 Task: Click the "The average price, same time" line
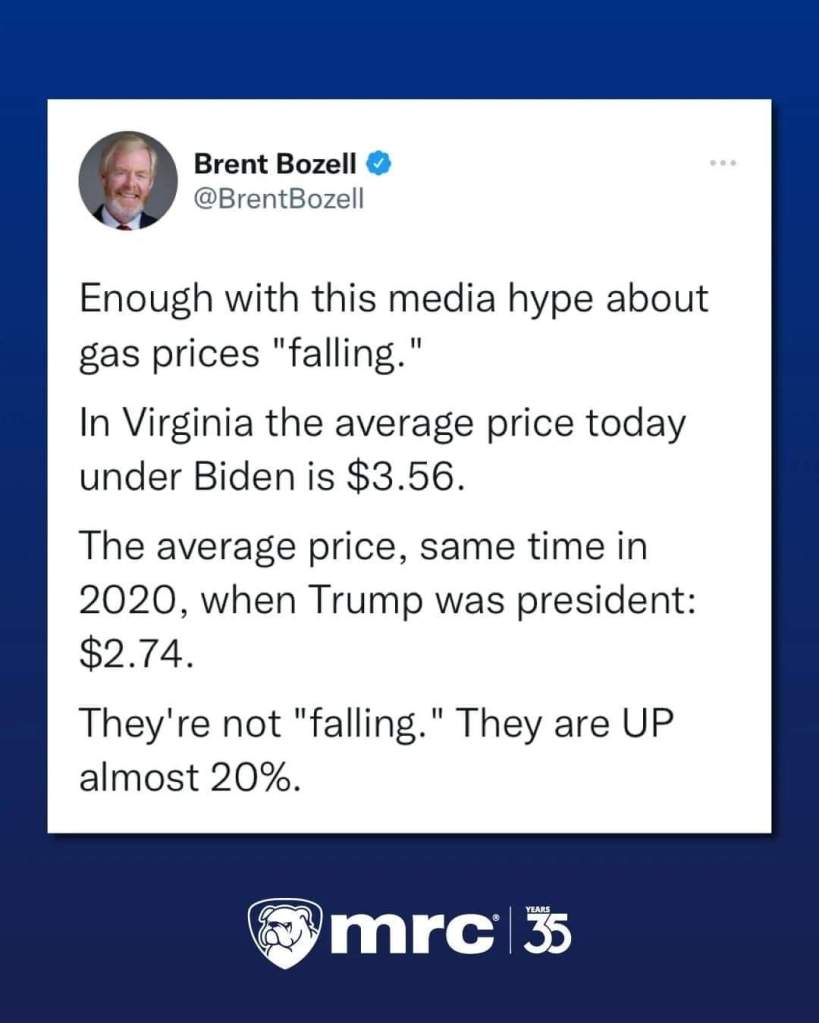(x=362, y=547)
